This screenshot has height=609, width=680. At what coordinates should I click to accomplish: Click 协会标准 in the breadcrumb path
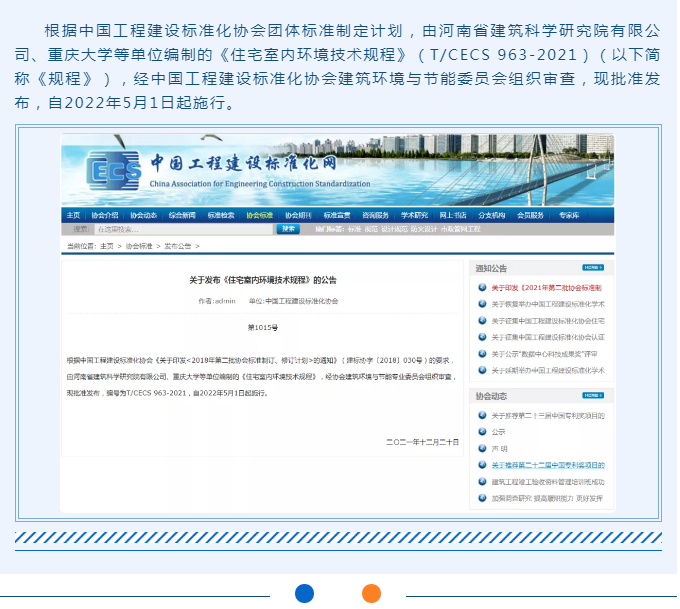[x=139, y=246]
